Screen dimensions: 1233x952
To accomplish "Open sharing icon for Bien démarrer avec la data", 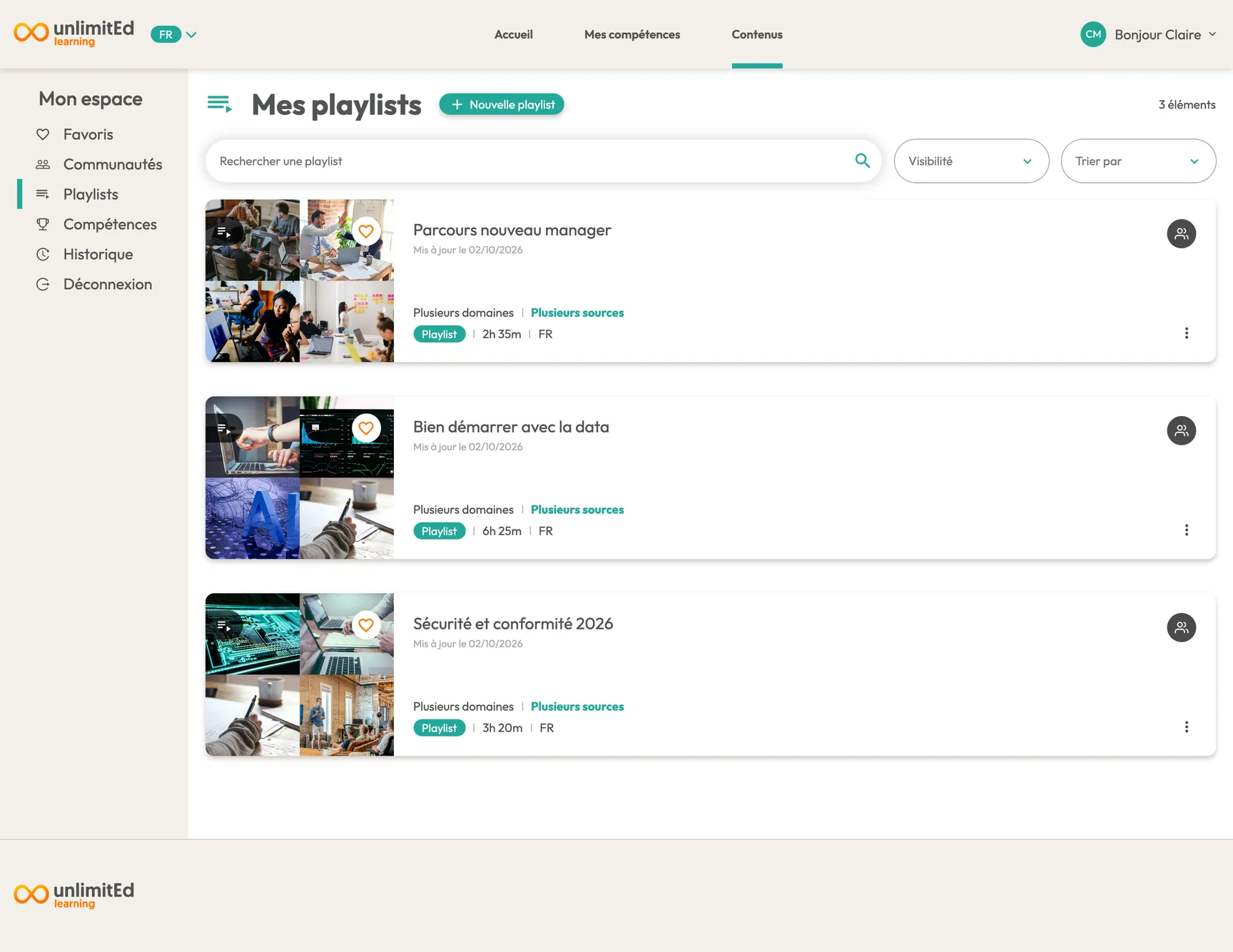I will [1182, 430].
